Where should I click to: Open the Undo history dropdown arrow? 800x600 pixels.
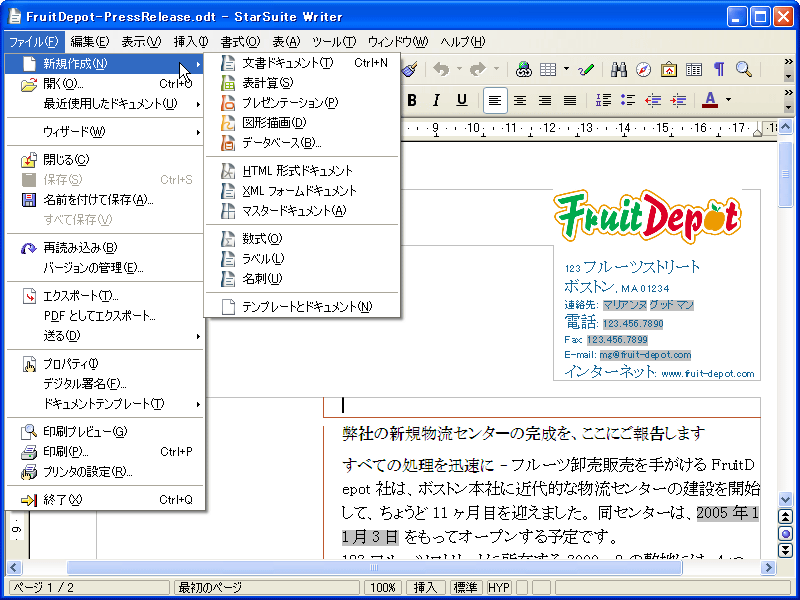pyautogui.click(x=459, y=69)
